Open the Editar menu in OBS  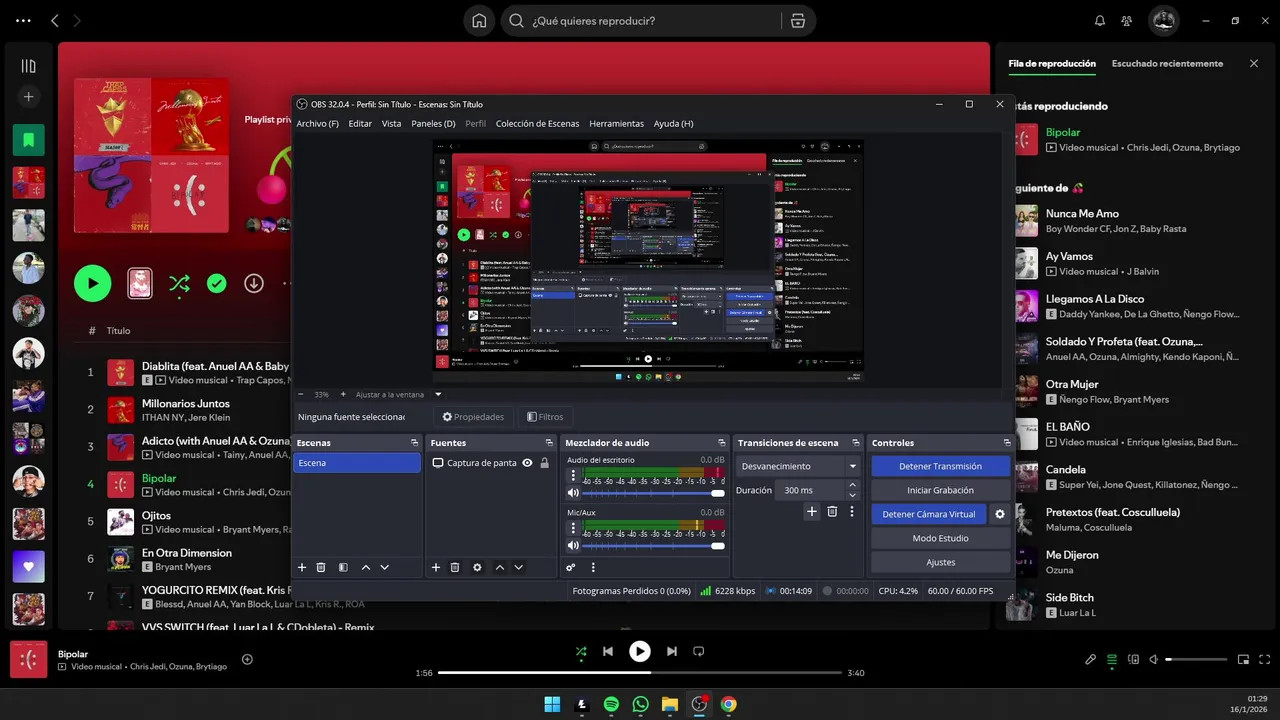point(360,124)
